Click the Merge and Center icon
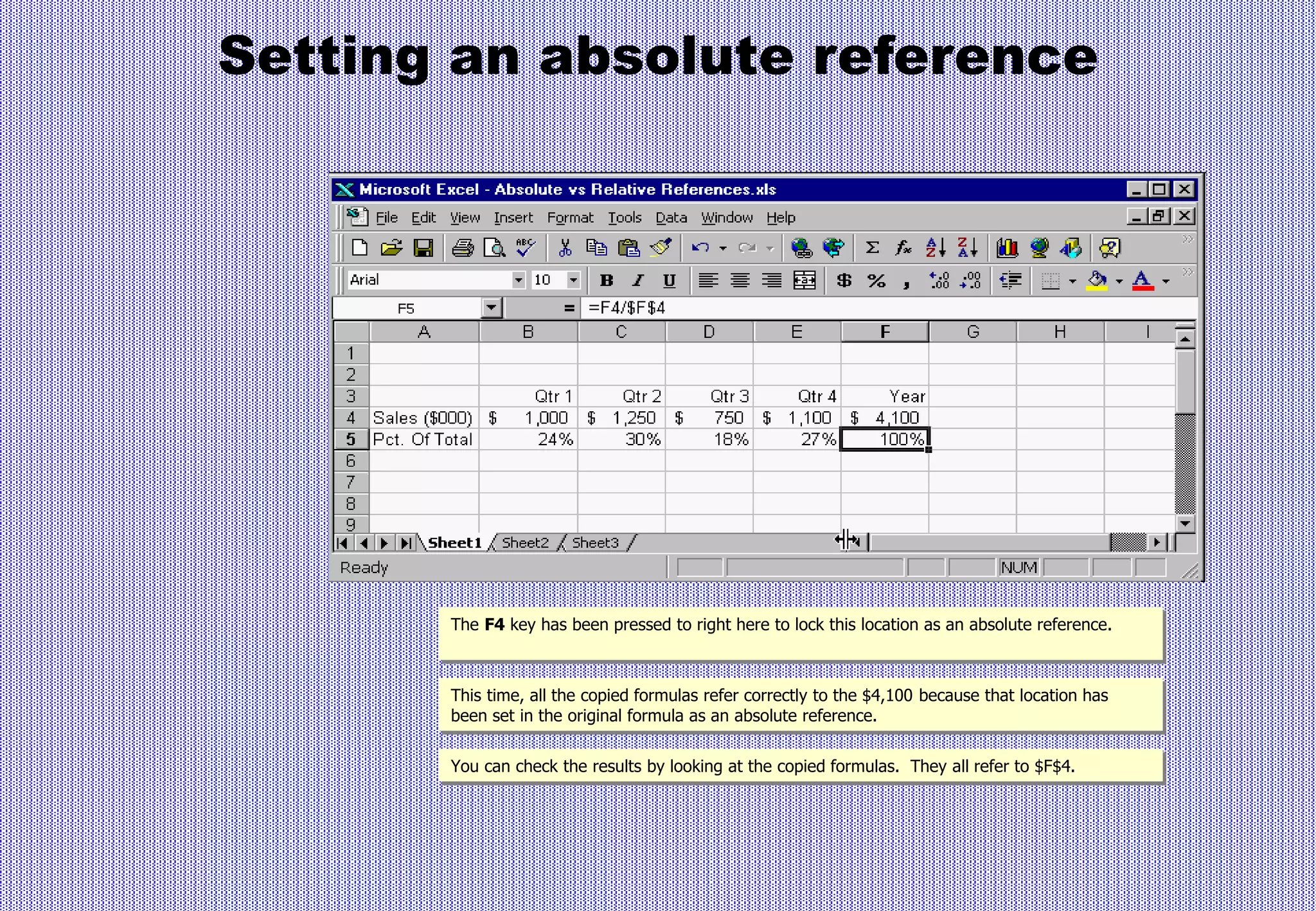The image size is (1316, 911). (x=804, y=281)
